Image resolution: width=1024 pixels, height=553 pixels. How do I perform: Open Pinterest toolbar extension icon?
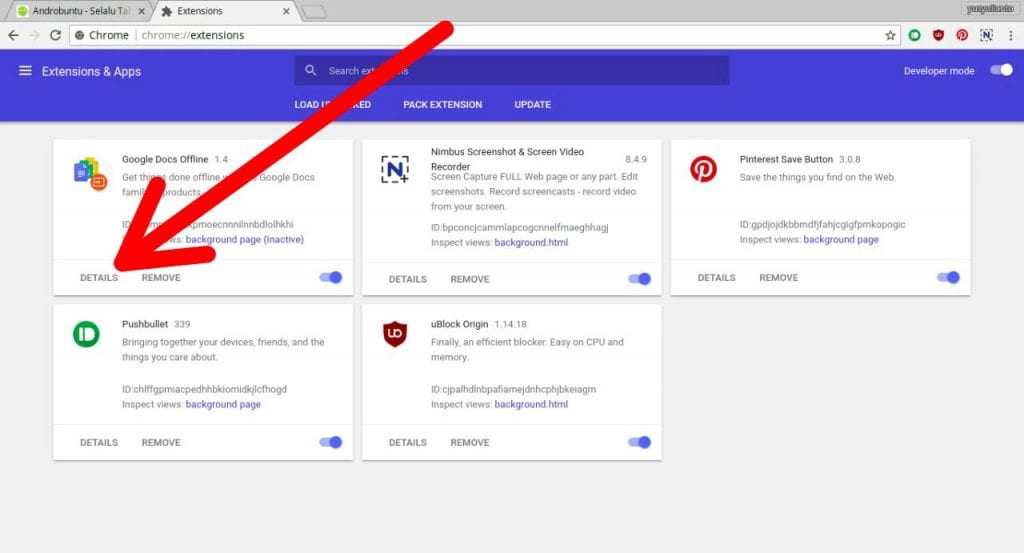962,35
